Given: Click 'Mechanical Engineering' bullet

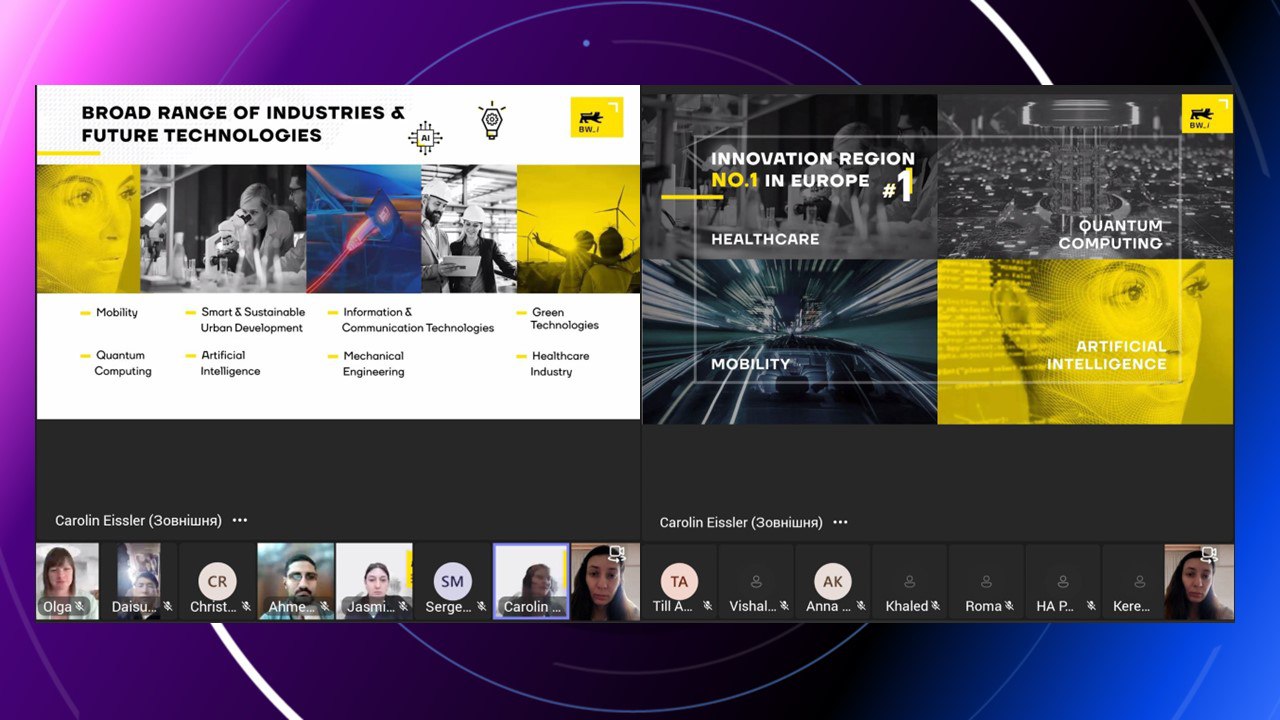Looking at the screenshot, I should click(x=374, y=364).
